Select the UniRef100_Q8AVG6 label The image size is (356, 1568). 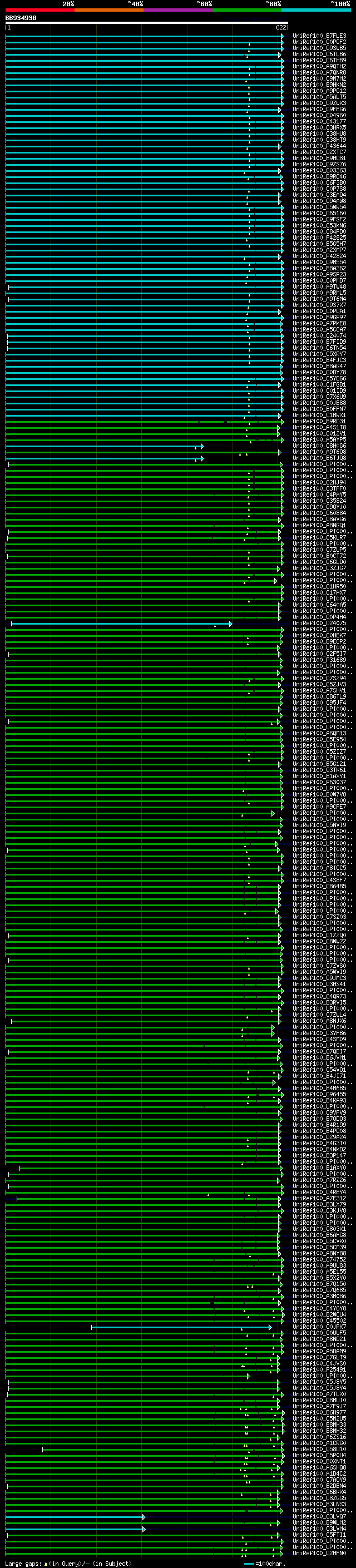[319, 519]
